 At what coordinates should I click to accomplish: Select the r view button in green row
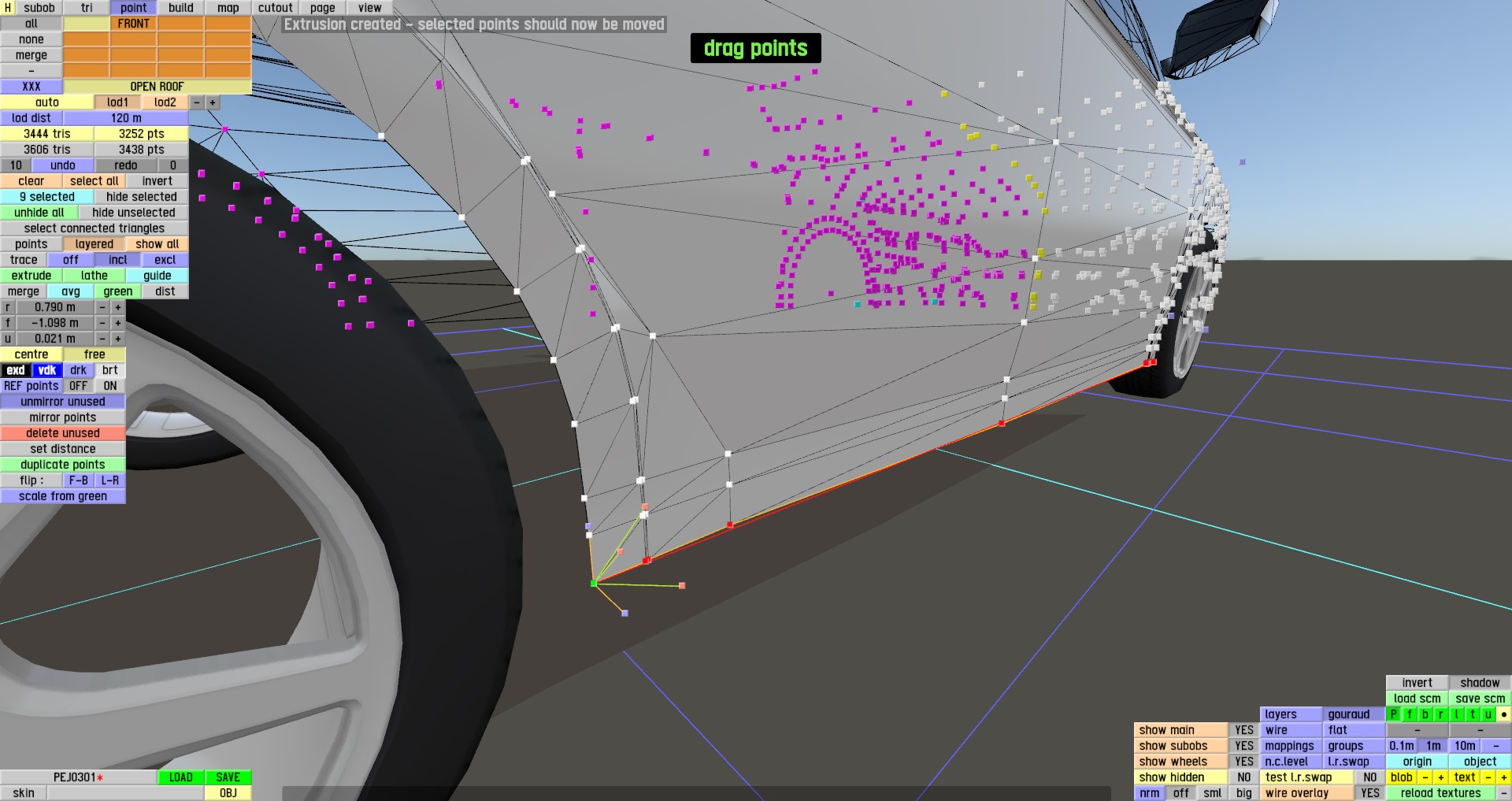1441,714
